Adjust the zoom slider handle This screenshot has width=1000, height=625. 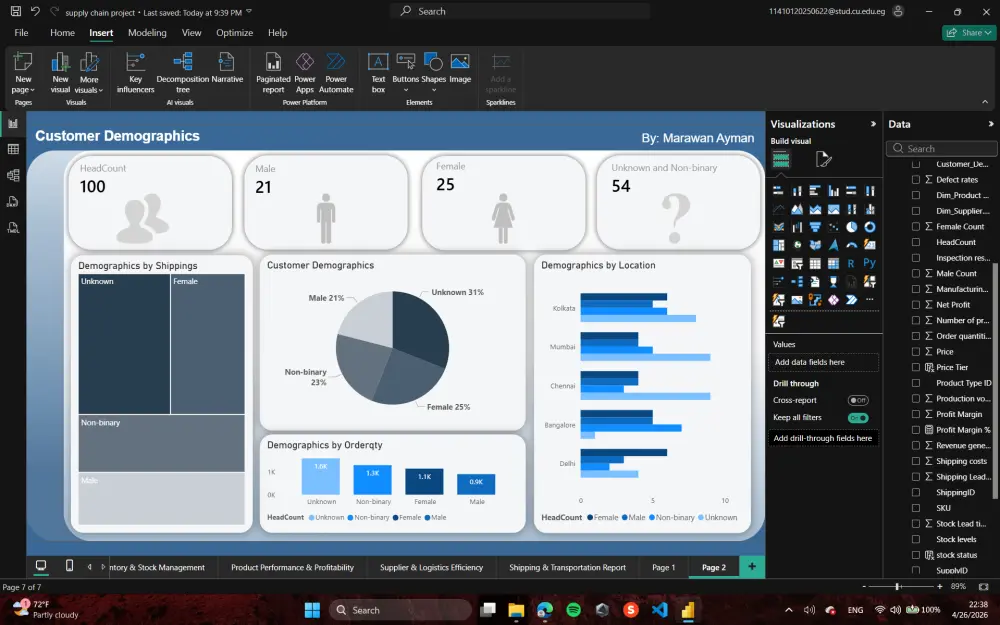coord(897,586)
